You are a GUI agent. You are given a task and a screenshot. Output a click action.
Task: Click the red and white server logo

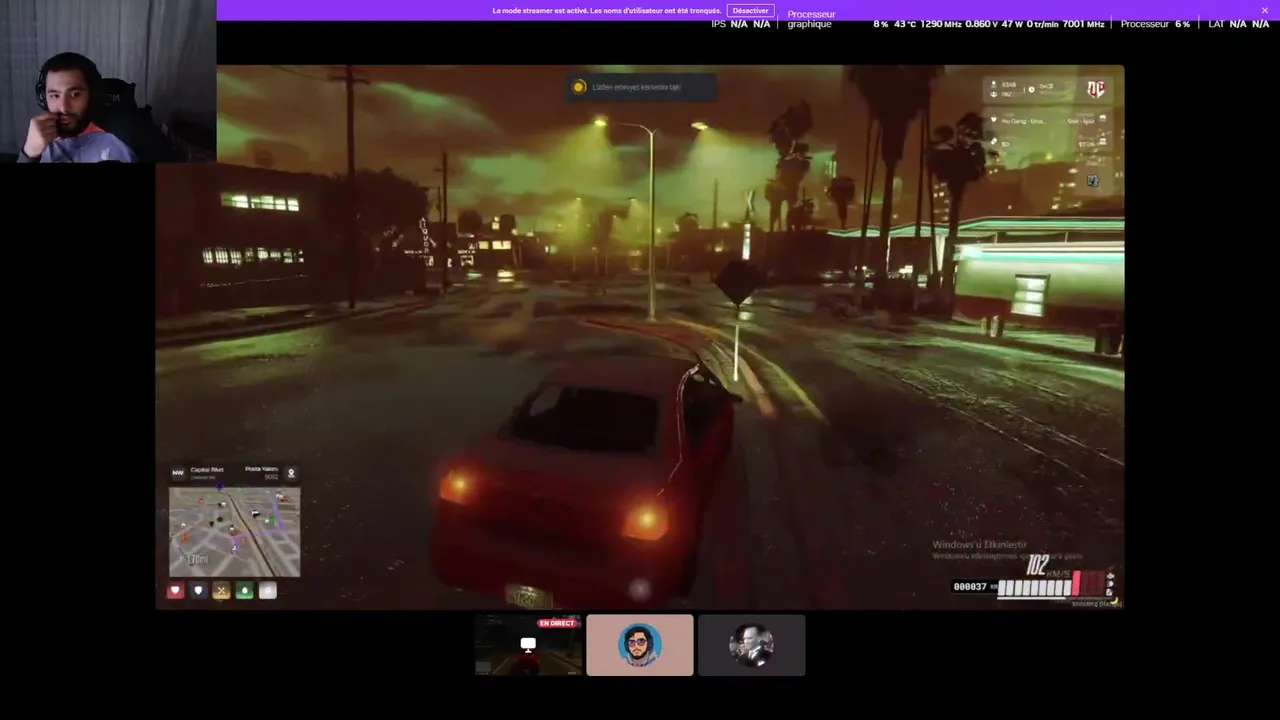[x=1096, y=89]
